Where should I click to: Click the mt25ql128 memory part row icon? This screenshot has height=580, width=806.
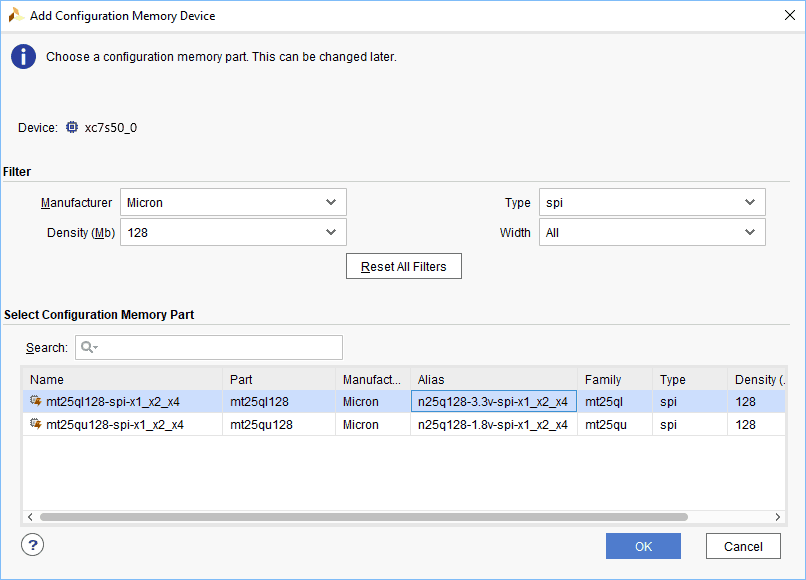pyautogui.click(x=36, y=402)
